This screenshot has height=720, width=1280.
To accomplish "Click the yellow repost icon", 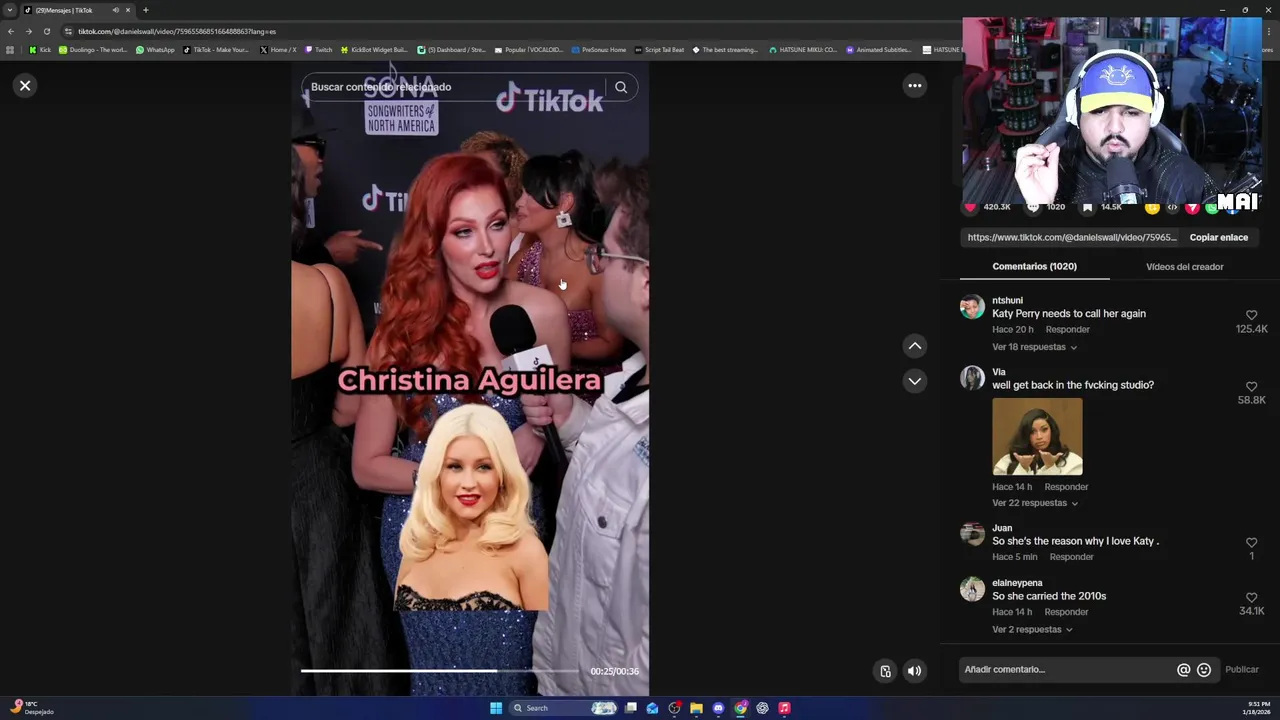I will 1152,207.
